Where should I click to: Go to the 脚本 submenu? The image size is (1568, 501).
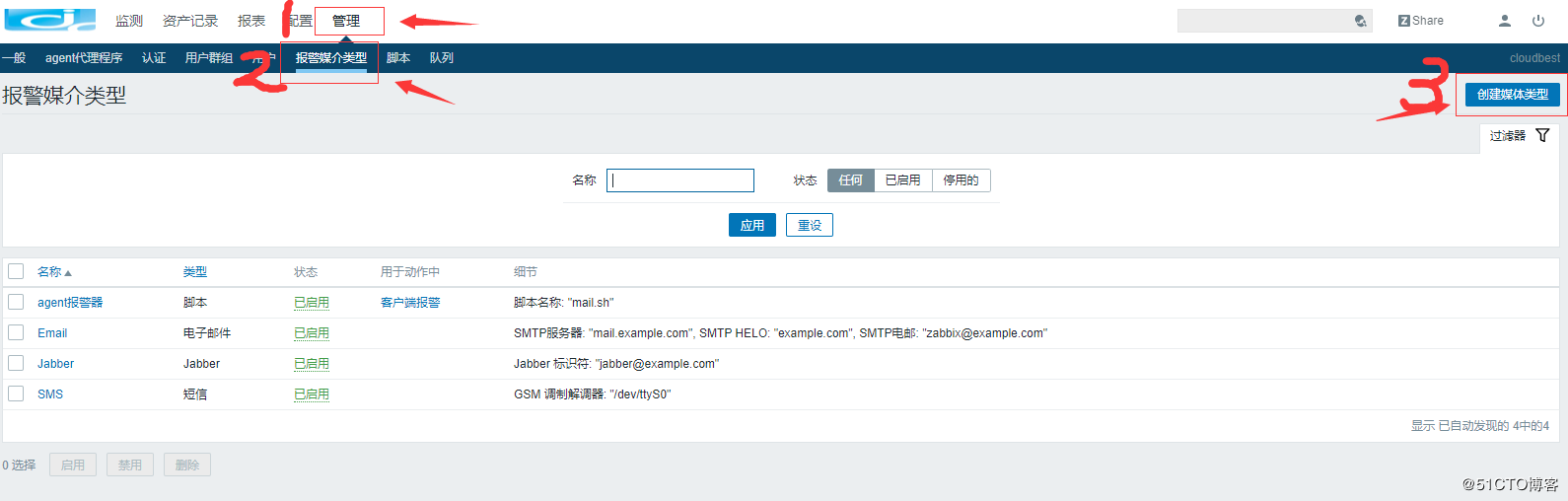[x=398, y=58]
